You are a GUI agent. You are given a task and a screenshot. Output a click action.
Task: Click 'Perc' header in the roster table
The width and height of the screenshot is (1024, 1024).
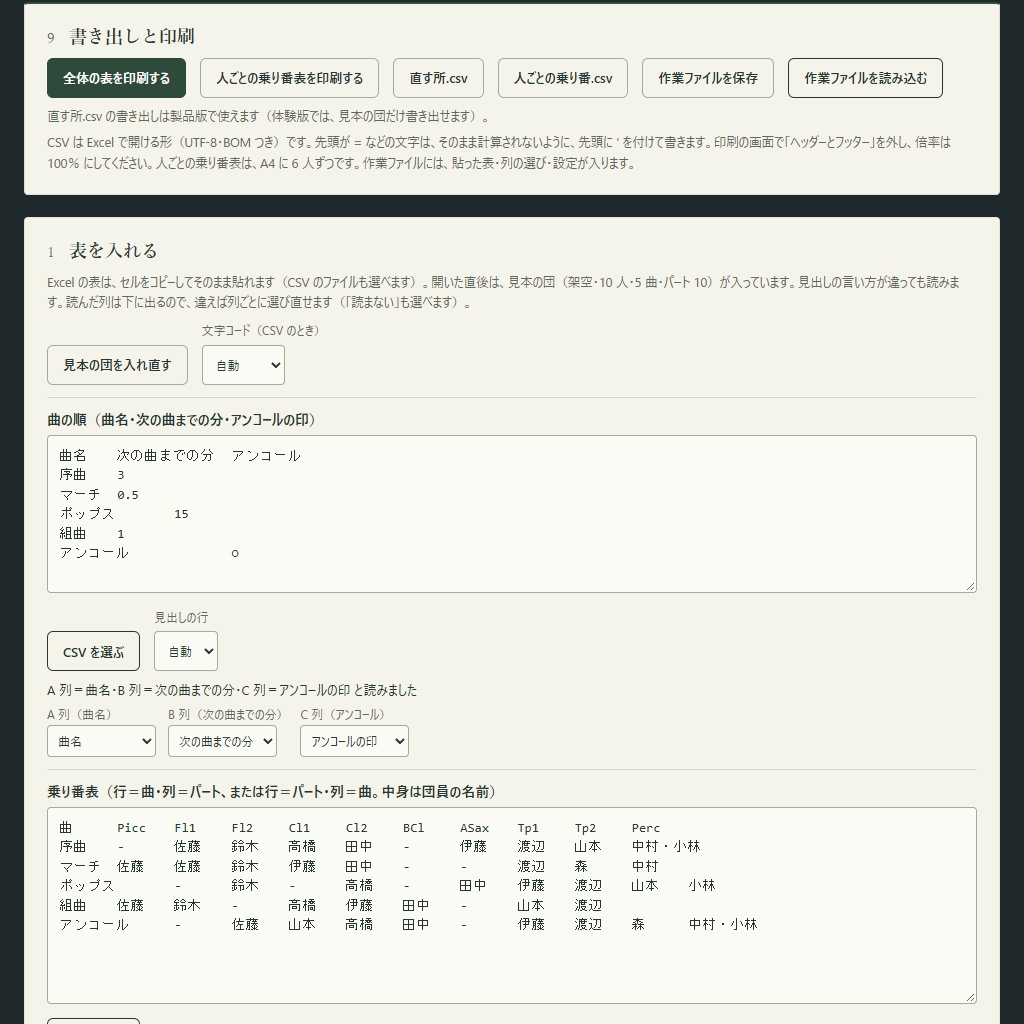point(646,828)
